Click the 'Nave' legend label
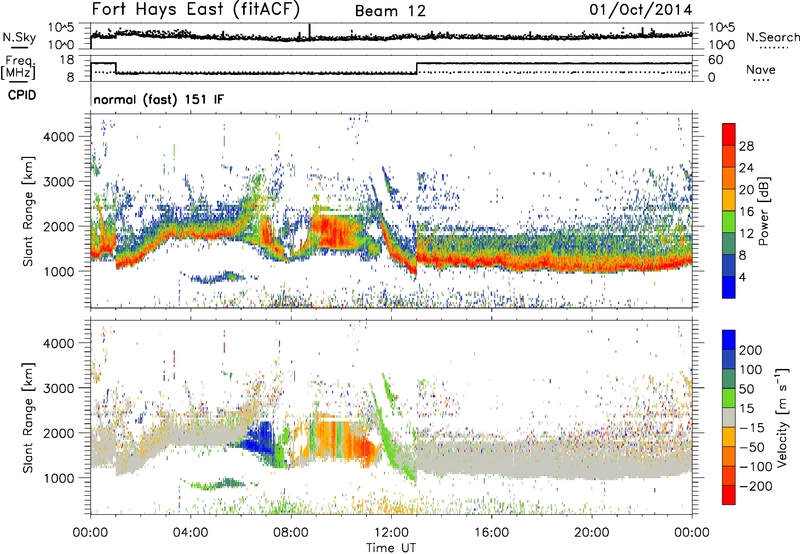This screenshot has height=554, width=800. pos(761,69)
